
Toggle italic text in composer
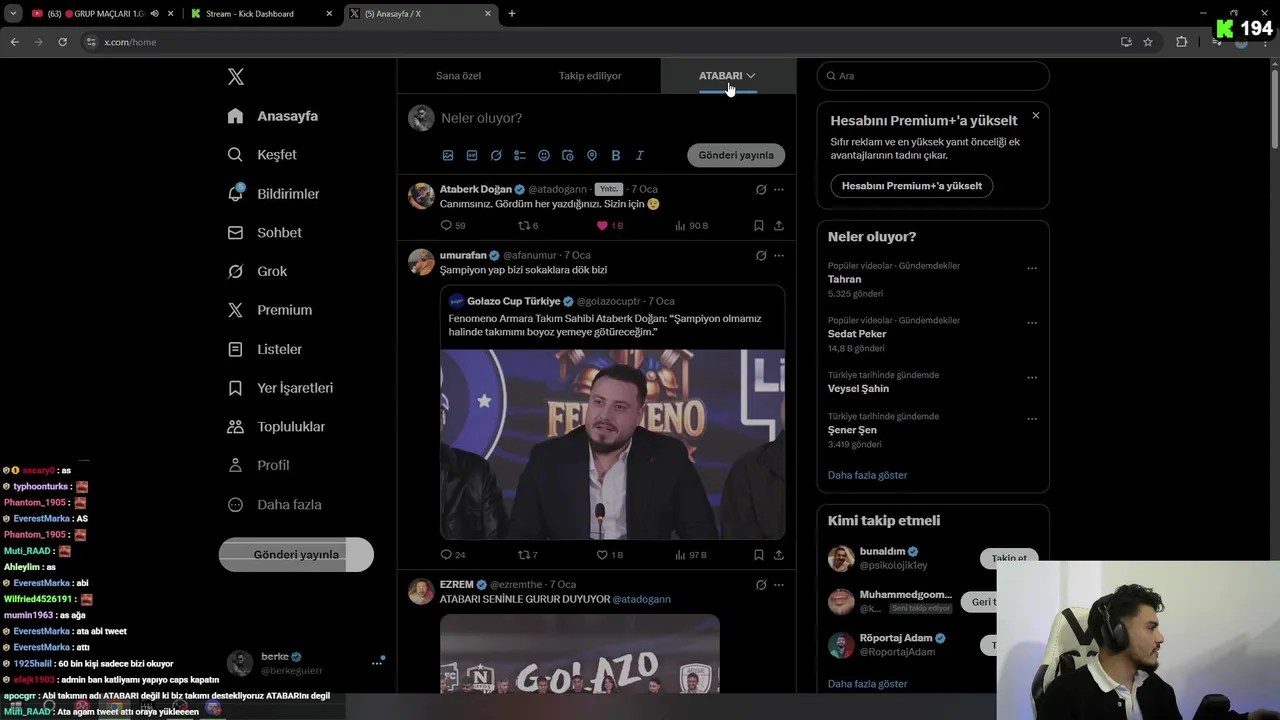tap(640, 156)
